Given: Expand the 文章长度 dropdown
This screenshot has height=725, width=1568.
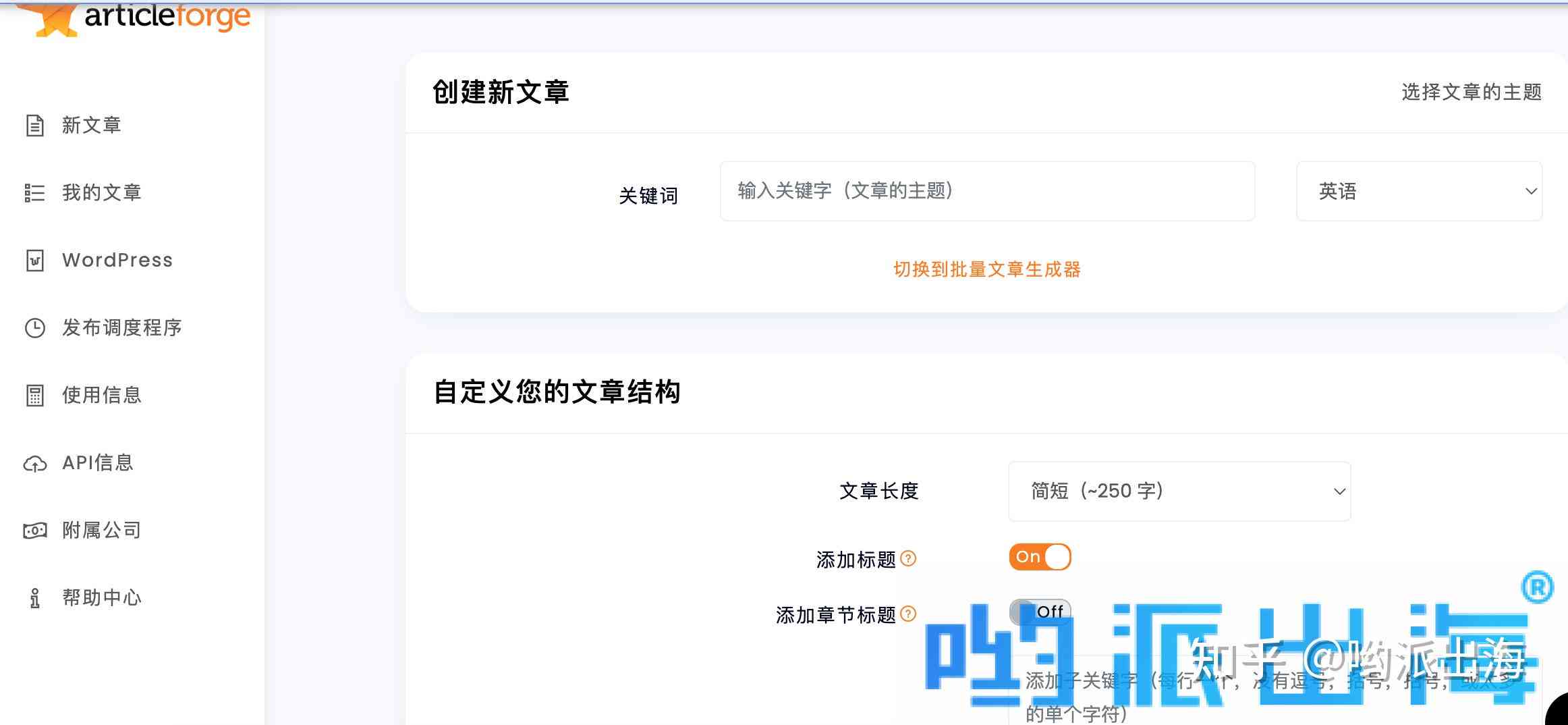Looking at the screenshot, I should click(x=1179, y=491).
